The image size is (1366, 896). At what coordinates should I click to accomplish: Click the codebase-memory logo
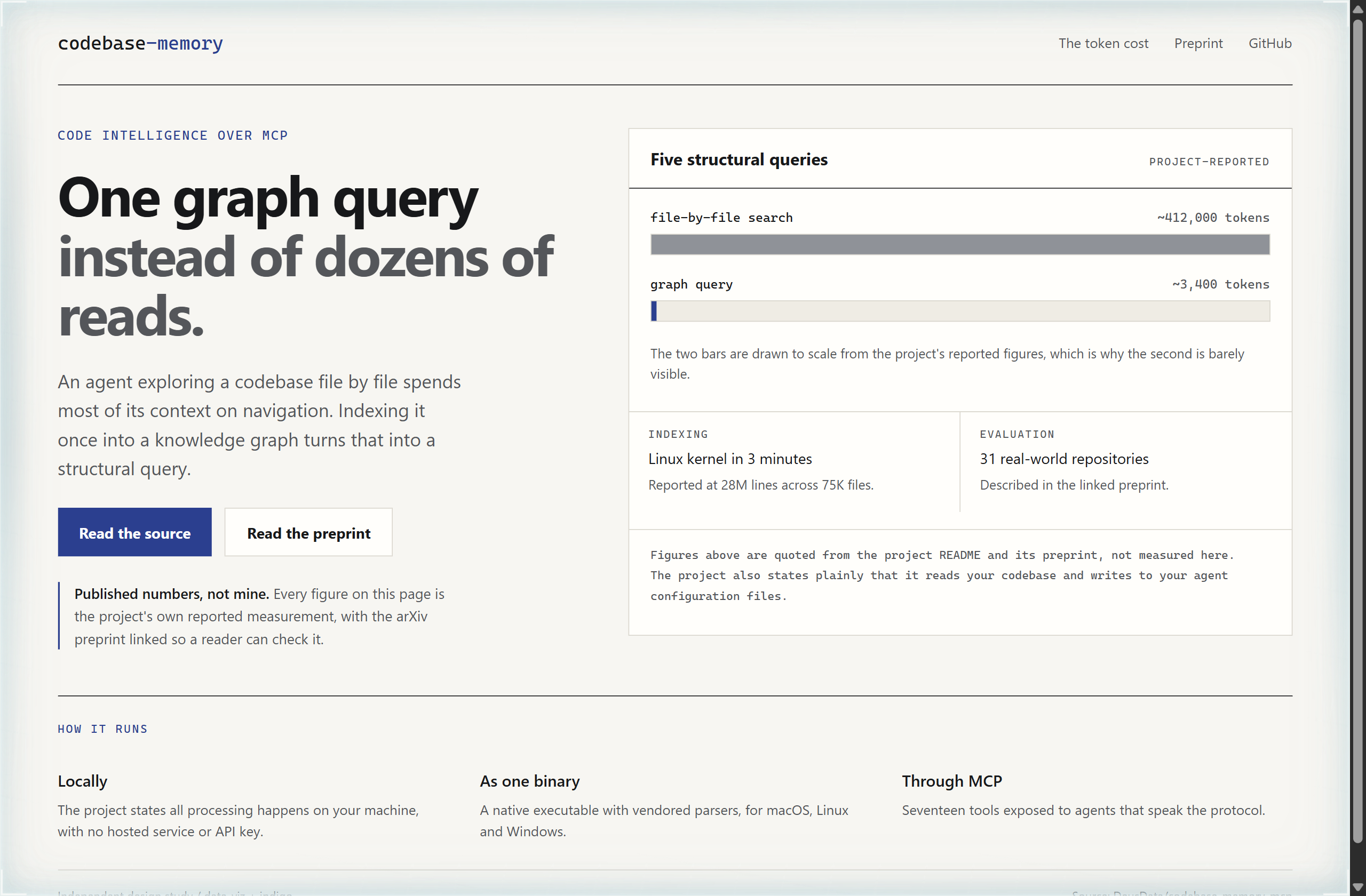point(140,43)
